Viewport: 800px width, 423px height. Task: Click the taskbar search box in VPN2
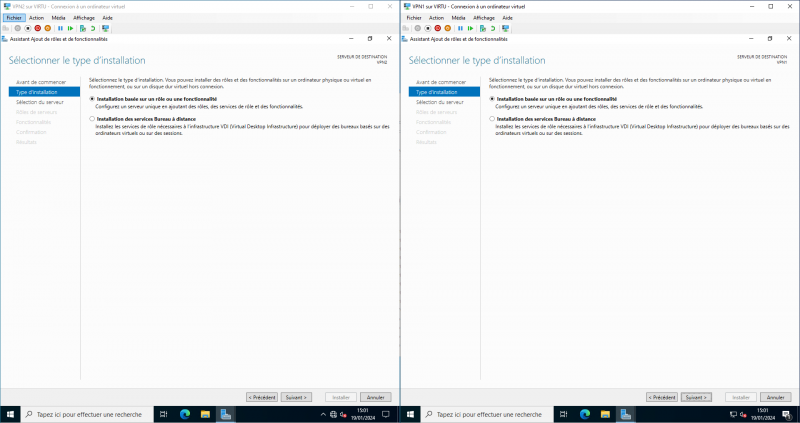click(86, 414)
